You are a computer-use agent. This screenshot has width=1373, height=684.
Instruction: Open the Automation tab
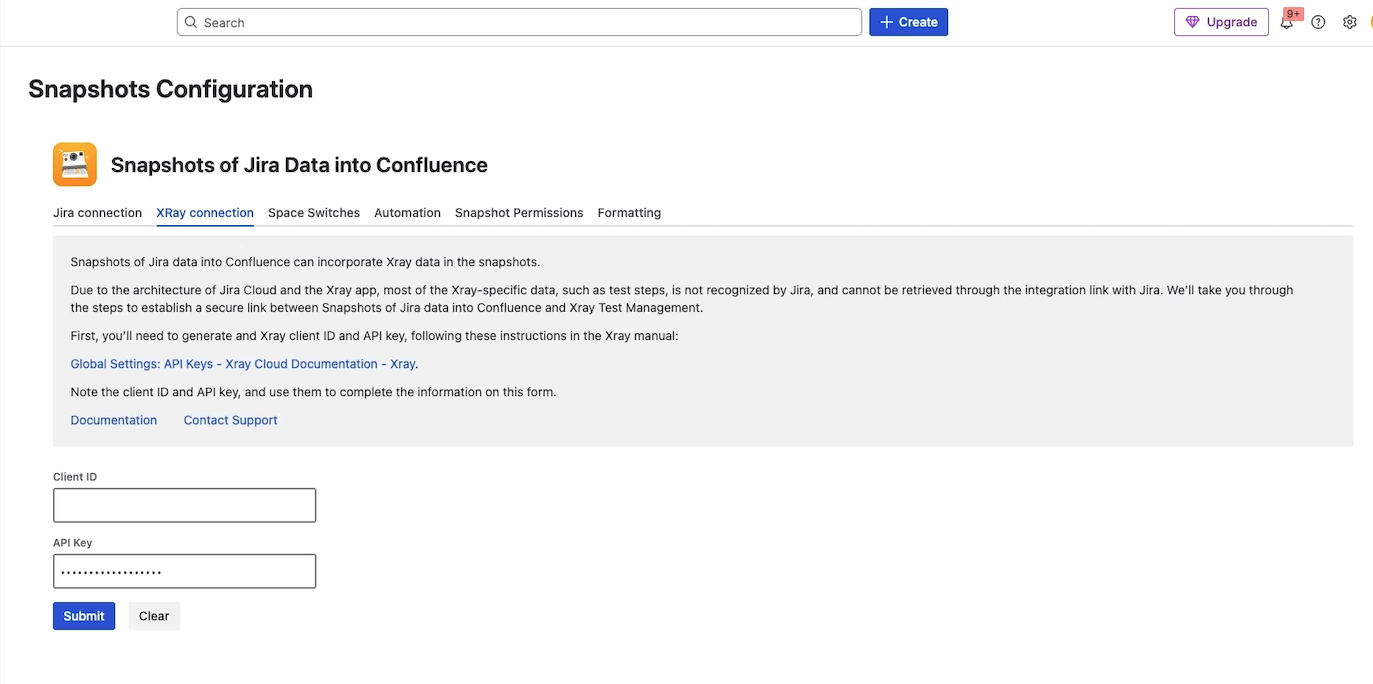point(407,213)
